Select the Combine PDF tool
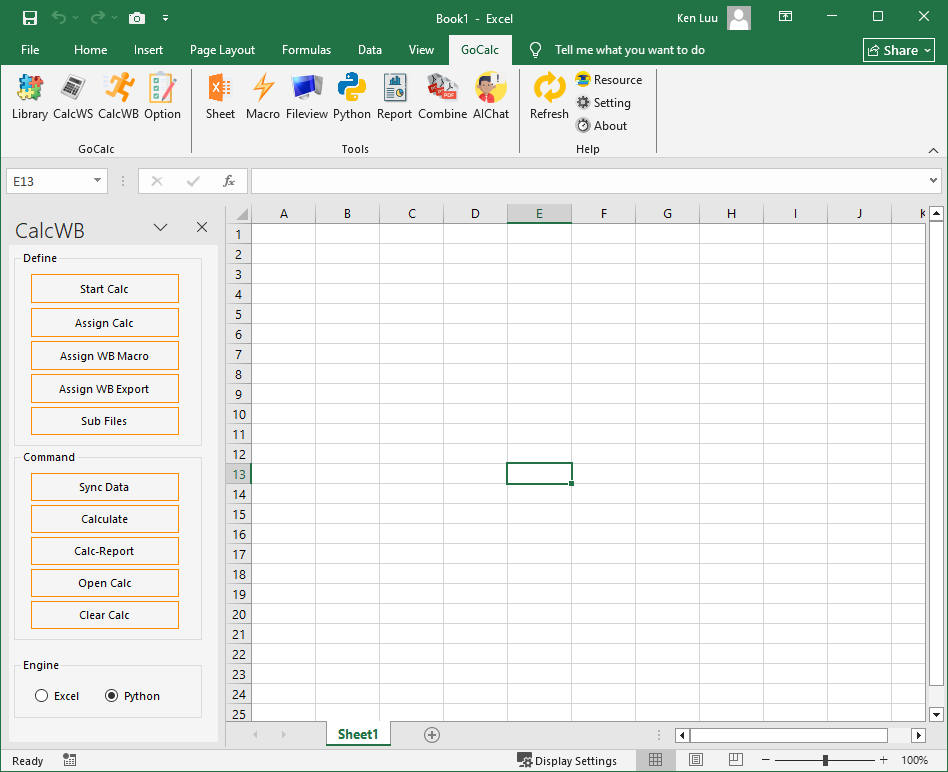Image resolution: width=948 pixels, height=772 pixels. [443, 97]
